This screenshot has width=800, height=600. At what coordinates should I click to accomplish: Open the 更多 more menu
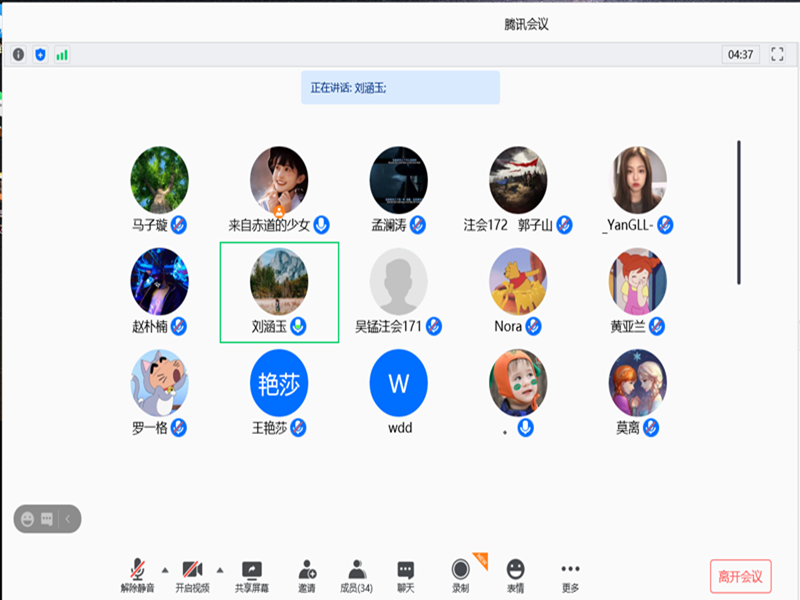[x=570, y=575]
